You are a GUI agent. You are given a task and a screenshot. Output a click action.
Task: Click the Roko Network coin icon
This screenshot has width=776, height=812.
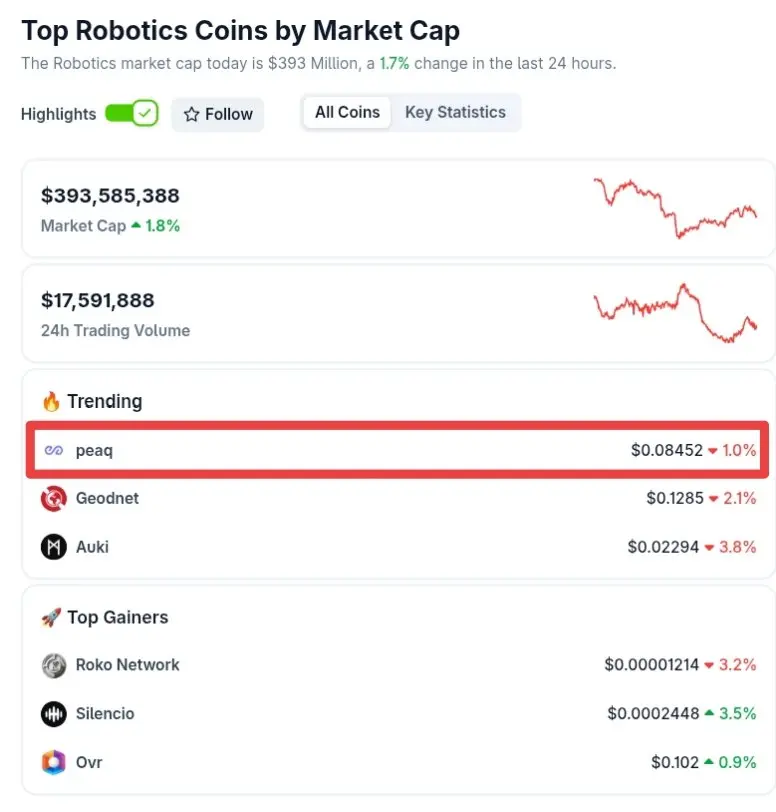coord(54,665)
